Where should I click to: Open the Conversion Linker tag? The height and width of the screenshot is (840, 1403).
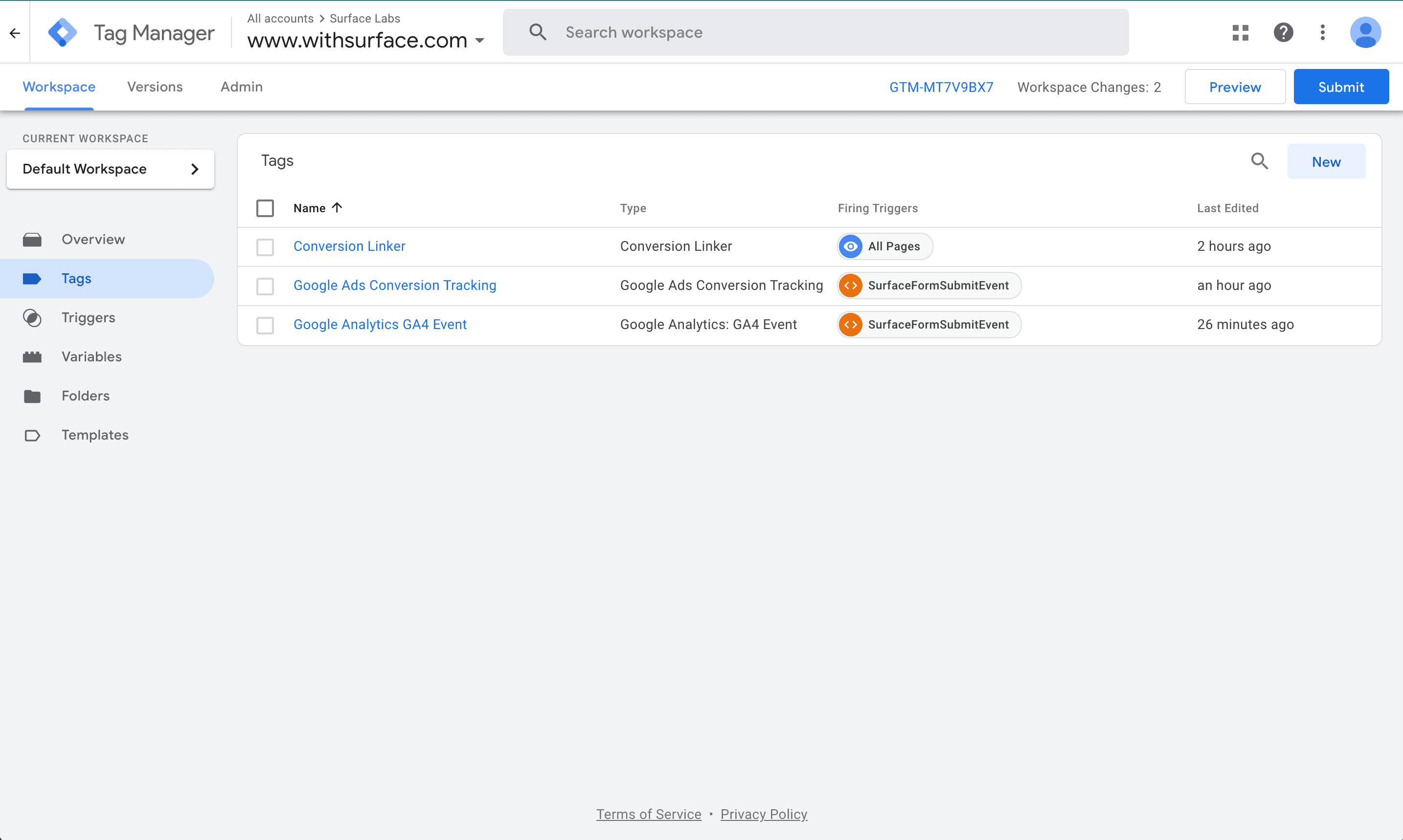(x=349, y=246)
